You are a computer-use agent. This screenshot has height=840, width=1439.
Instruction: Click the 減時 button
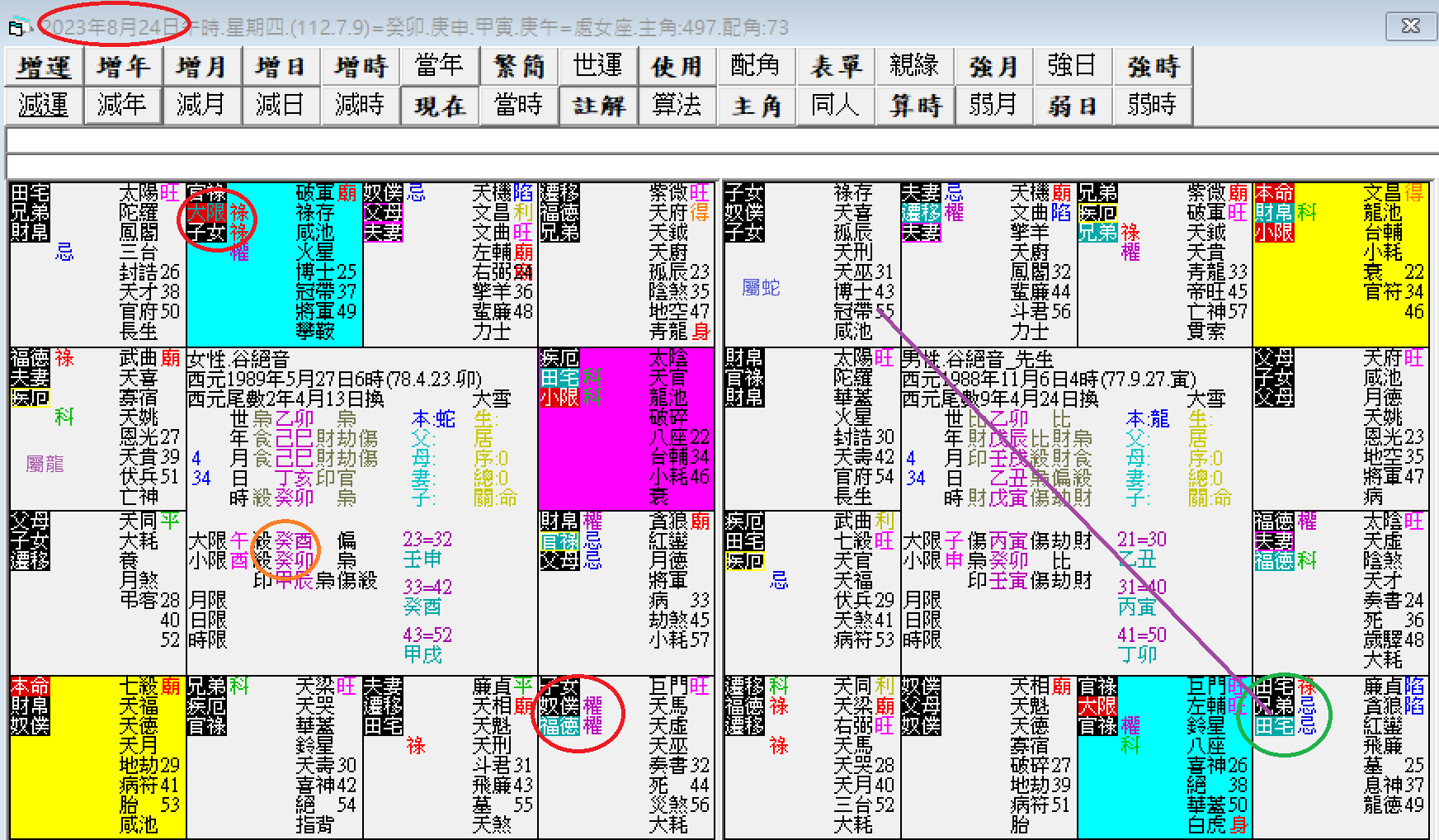point(361,106)
